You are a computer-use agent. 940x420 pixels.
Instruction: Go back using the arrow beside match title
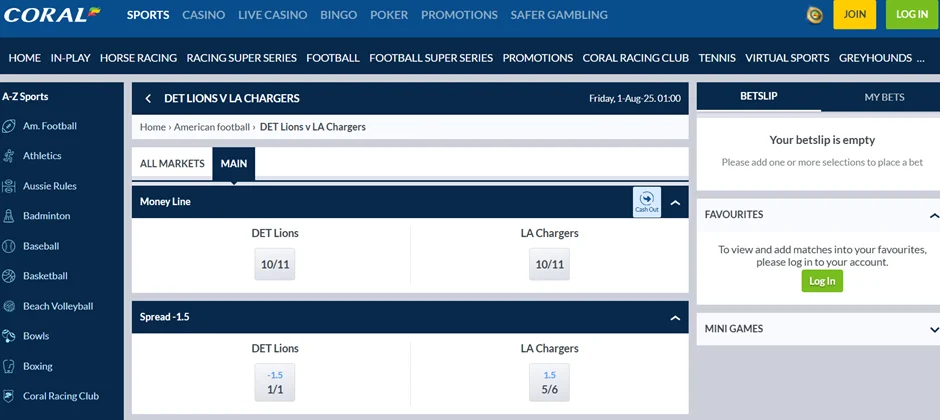[x=148, y=99]
